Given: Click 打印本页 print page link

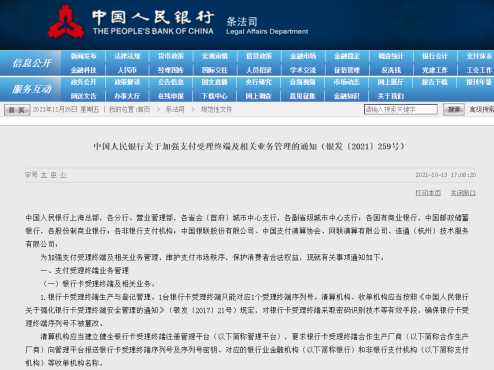Looking at the screenshot, I should pos(428,193).
